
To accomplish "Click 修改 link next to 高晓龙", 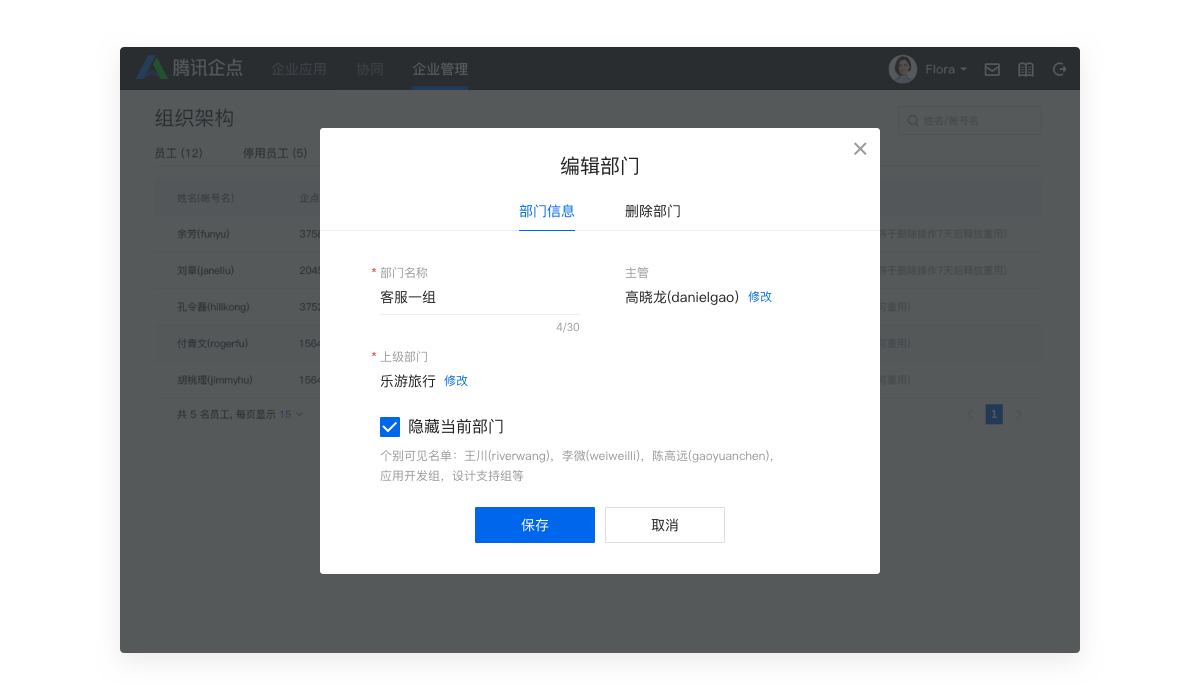I will point(760,297).
